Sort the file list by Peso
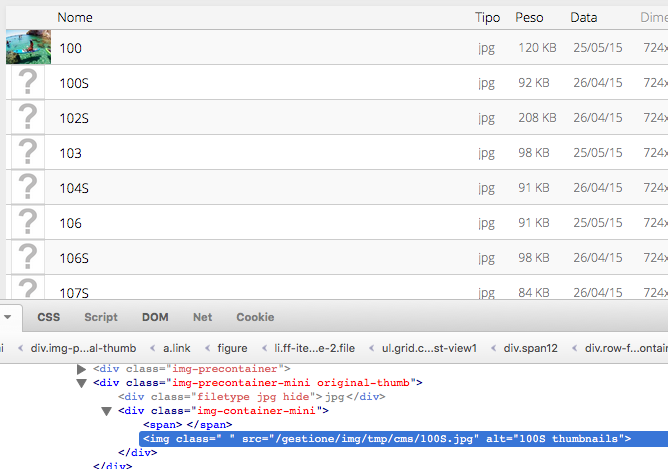 (529, 17)
